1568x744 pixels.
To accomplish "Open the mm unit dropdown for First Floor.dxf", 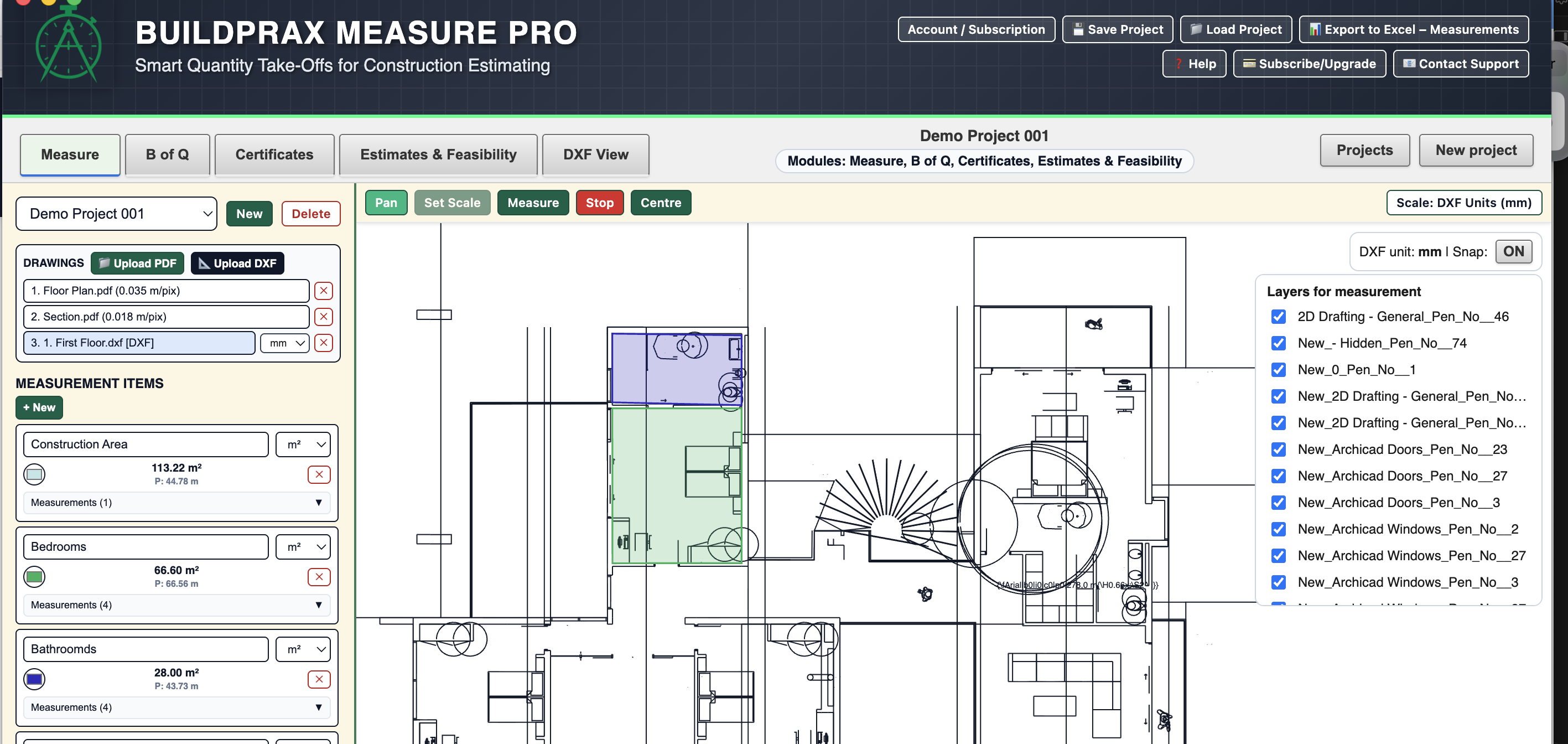I will point(285,343).
